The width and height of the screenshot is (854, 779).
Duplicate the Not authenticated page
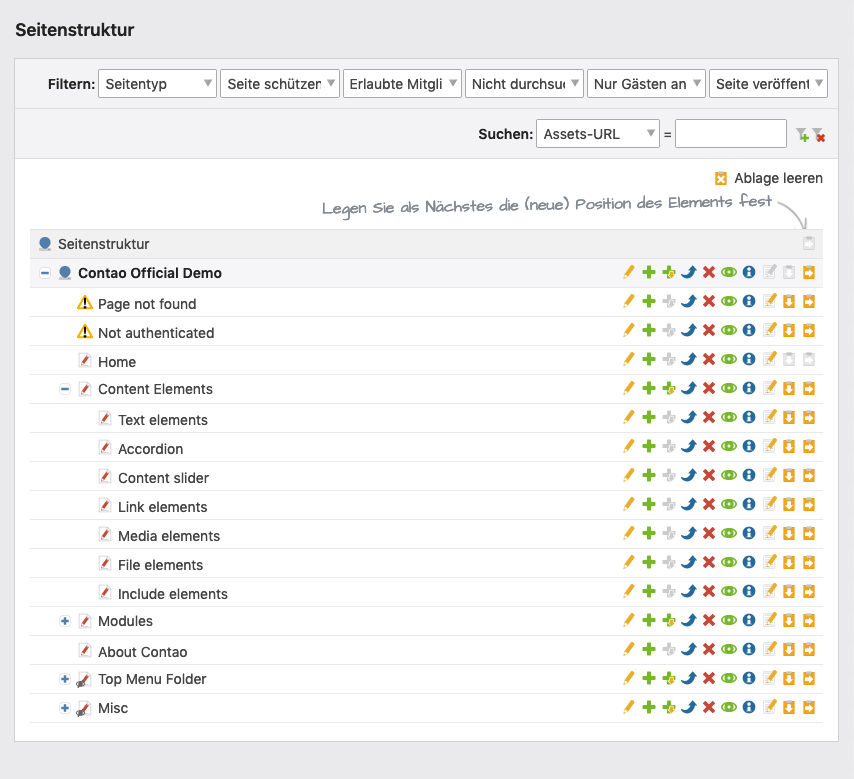[x=649, y=330]
